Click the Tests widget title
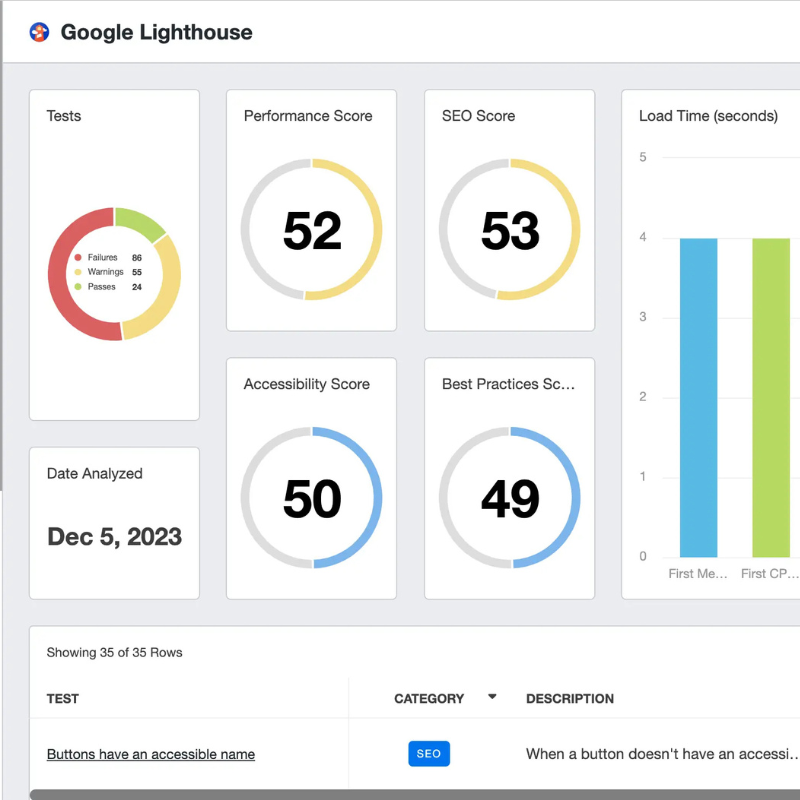 point(64,116)
